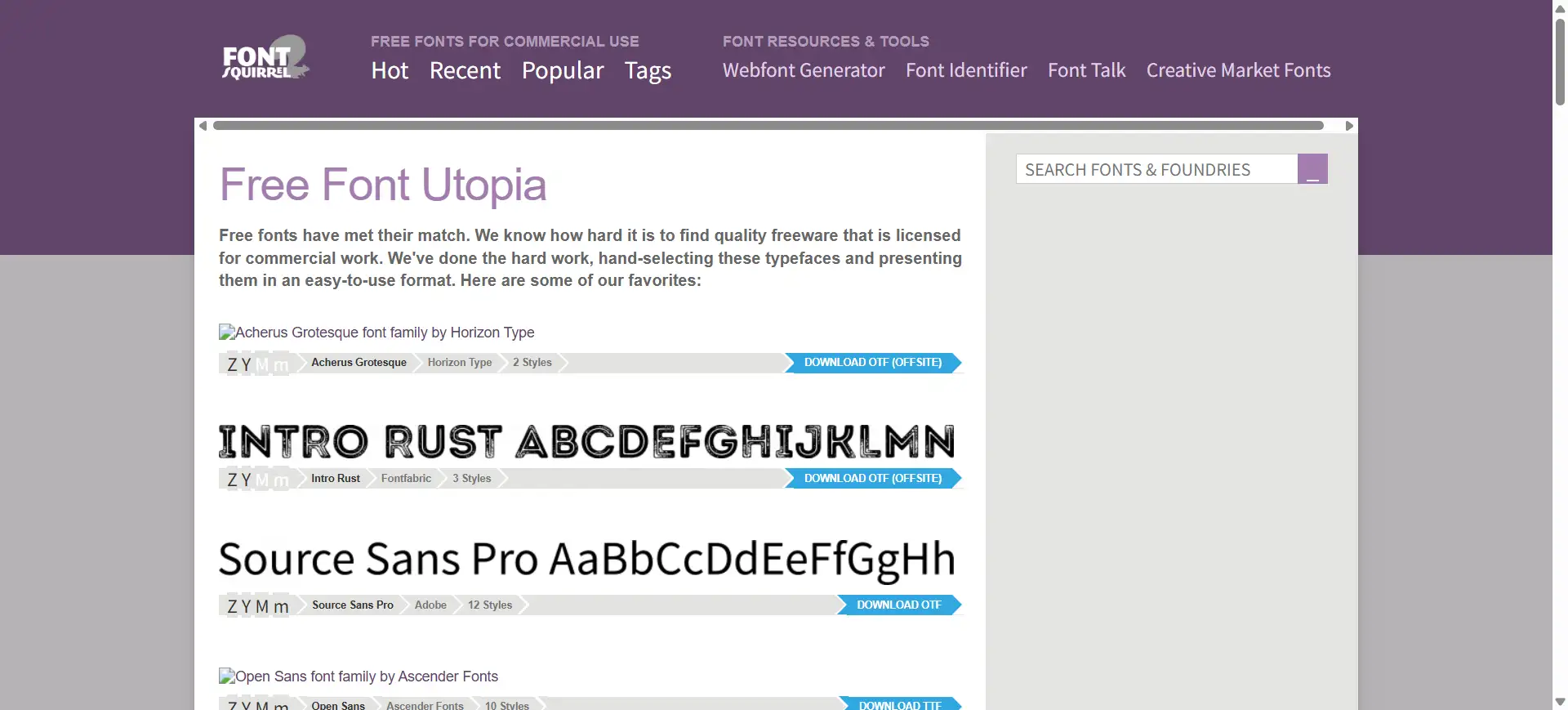This screenshot has height=710, width=1568.
Task: Click the Z icon in Source Sans Pro row
Action: [232, 606]
